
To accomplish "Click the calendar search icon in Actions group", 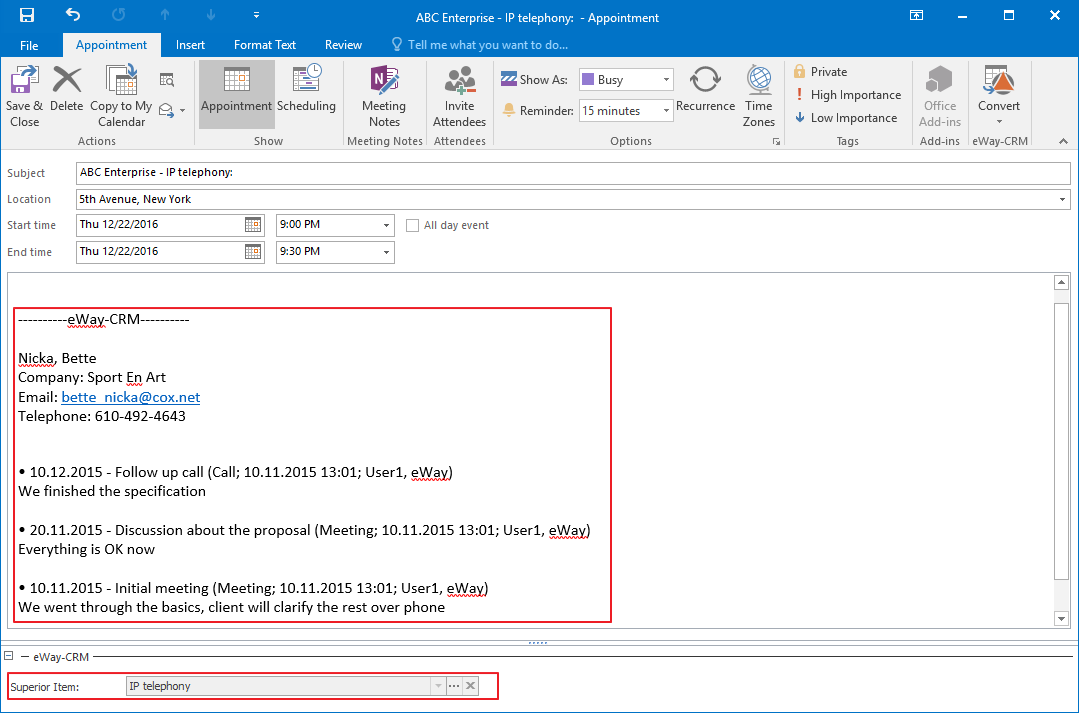I will pos(167,80).
